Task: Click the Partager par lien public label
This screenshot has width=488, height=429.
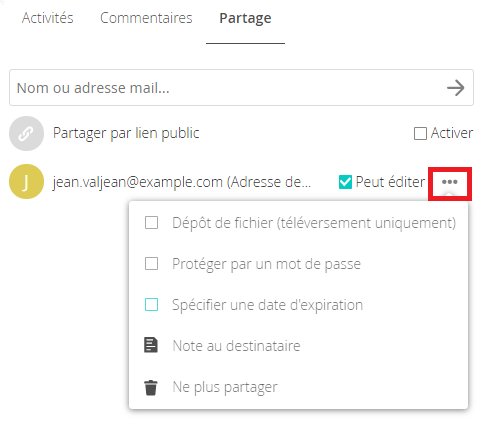Action: pos(126,134)
